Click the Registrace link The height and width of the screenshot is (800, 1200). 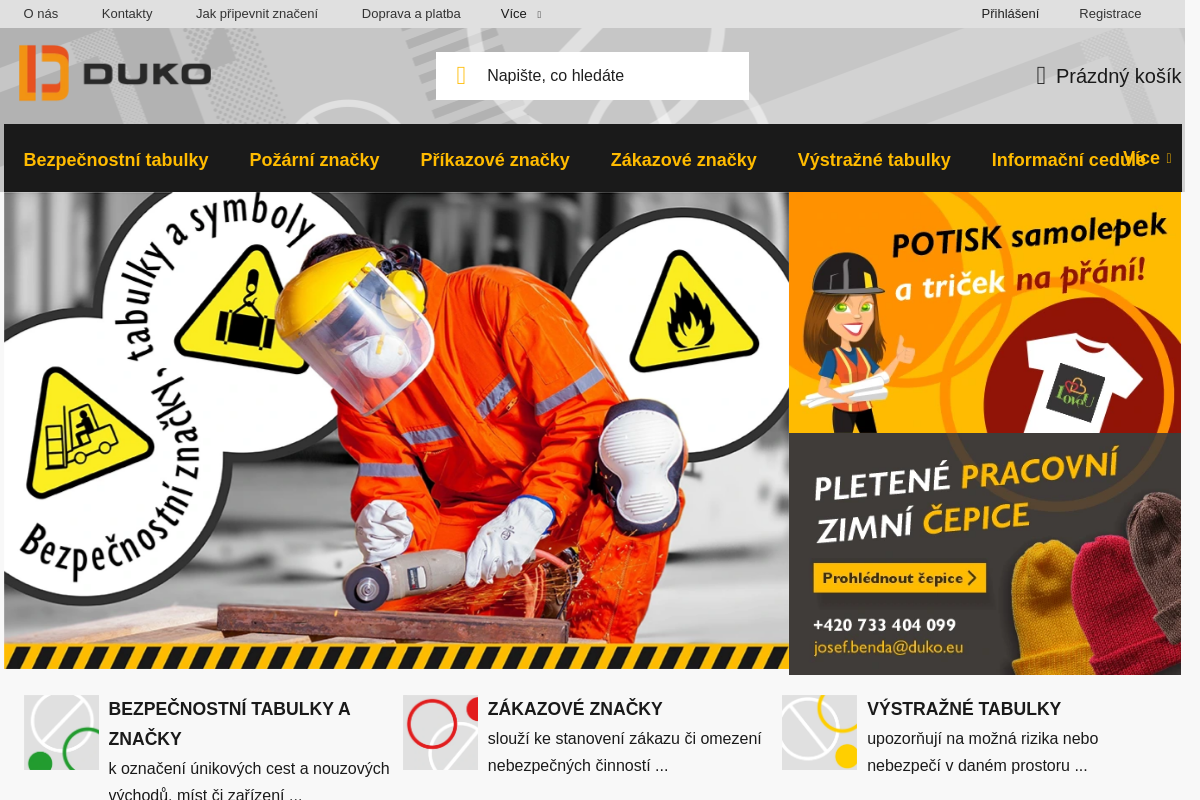tap(1110, 14)
